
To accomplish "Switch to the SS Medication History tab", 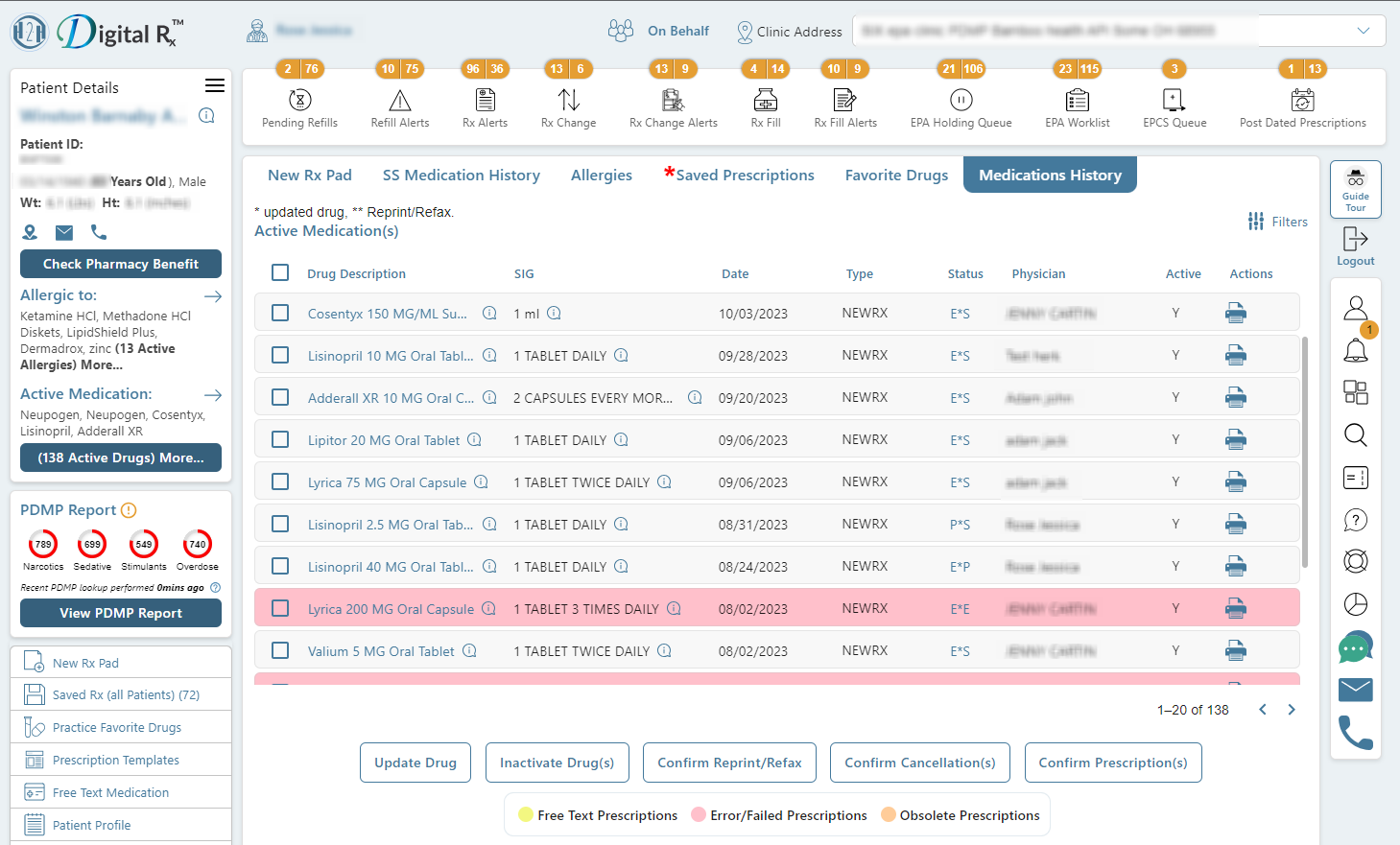I will pyautogui.click(x=462, y=175).
